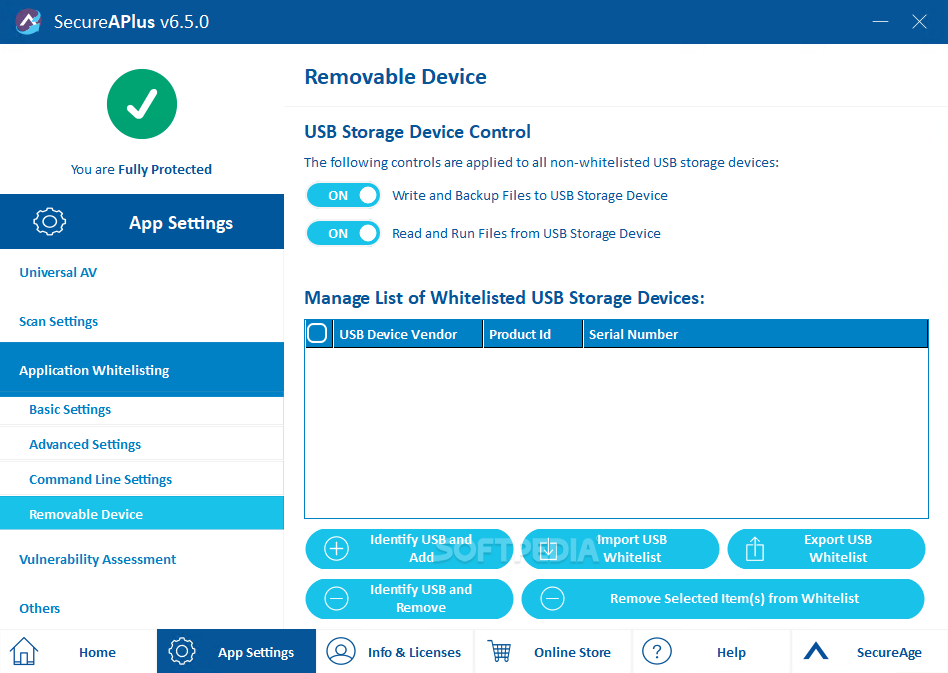Click Identify USB and Add button text
Viewport: 948px width, 673px height.
click(x=421, y=548)
